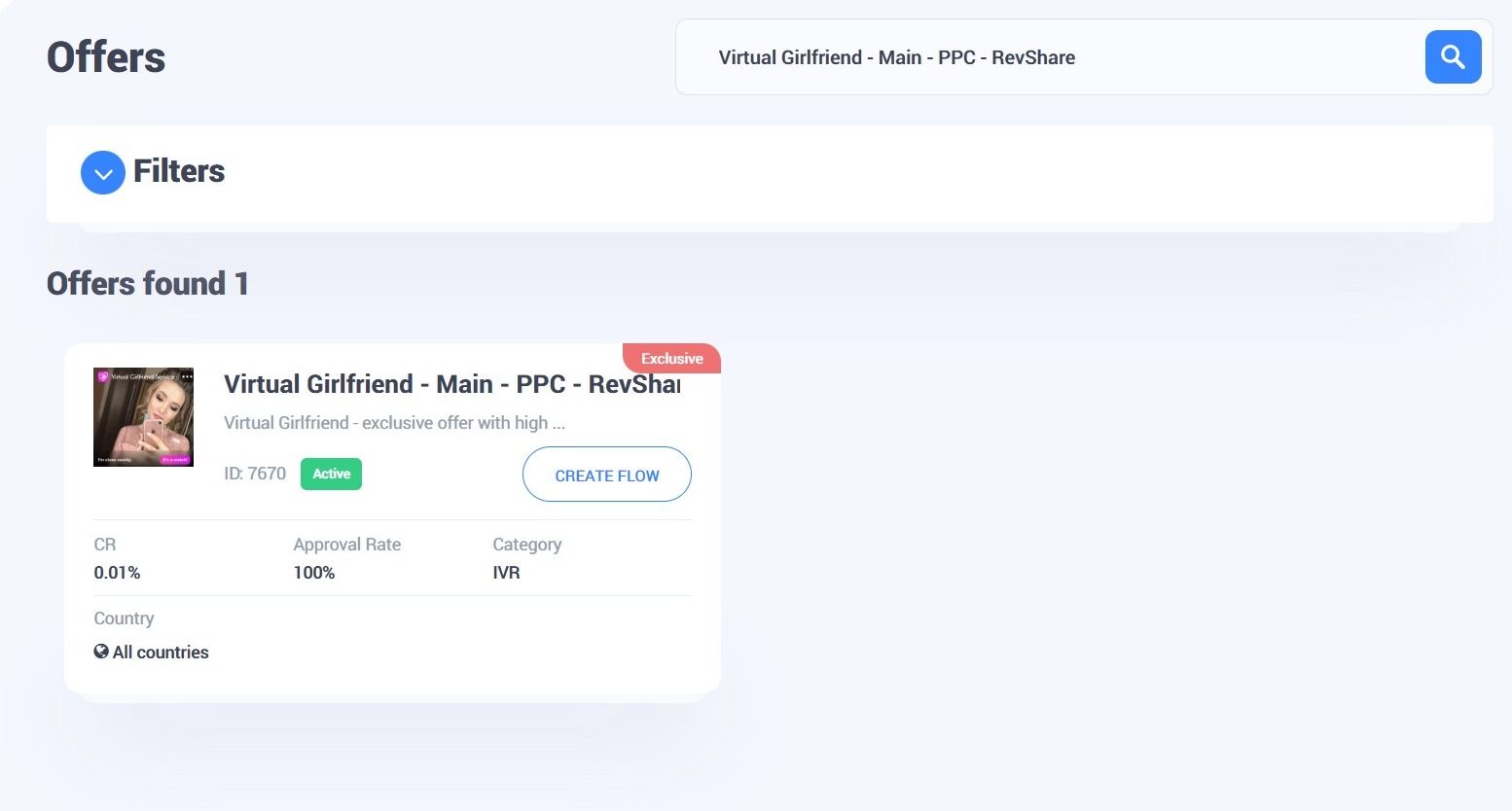Click the Offers found 1 results heading
The width and height of the screenshot is (1512, 811).
point(148,284)
